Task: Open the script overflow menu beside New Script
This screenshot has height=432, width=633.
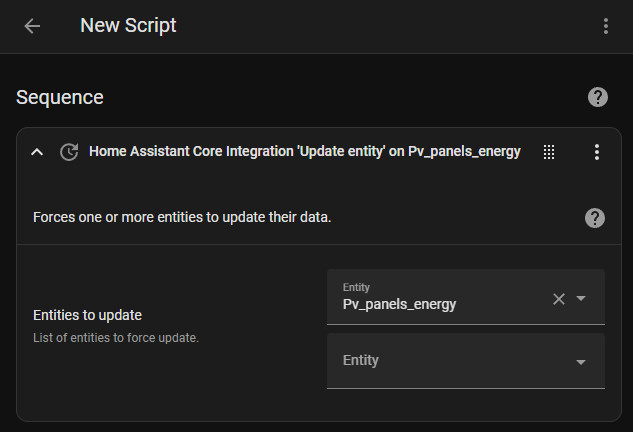Action: pyautogui.click(x=606, y=26)
